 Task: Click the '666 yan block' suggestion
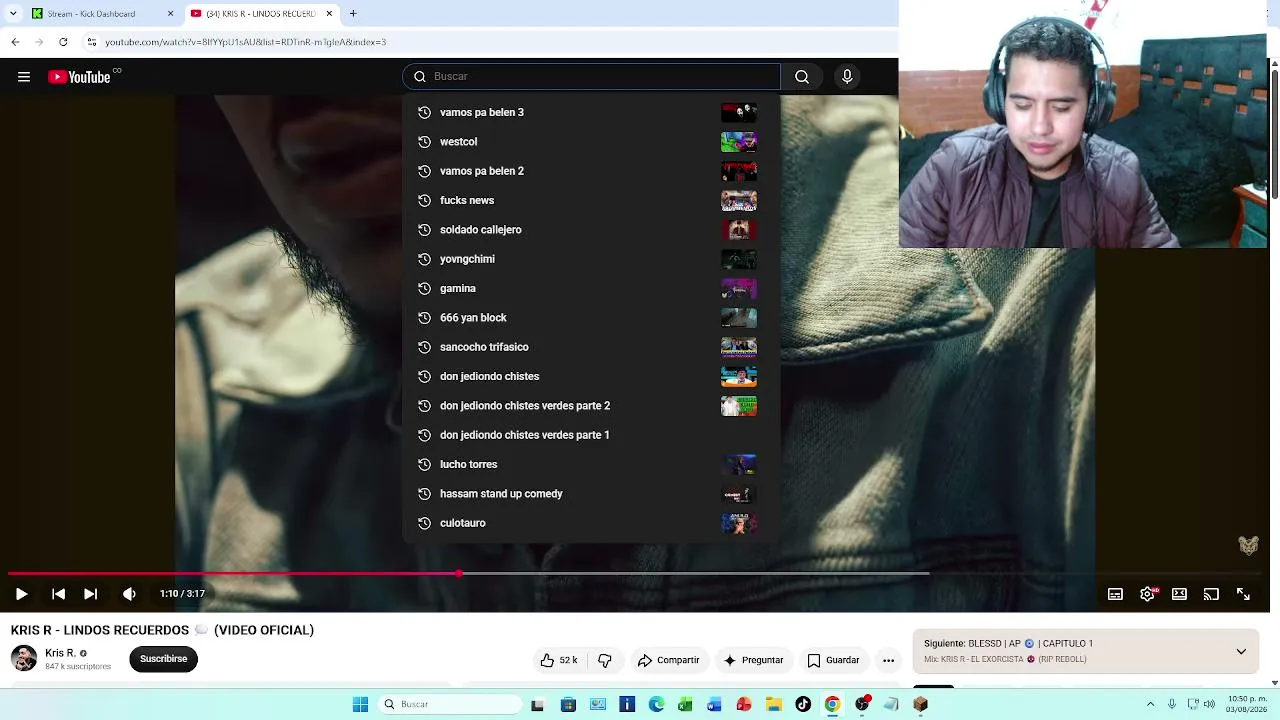[x=591, y=318]
